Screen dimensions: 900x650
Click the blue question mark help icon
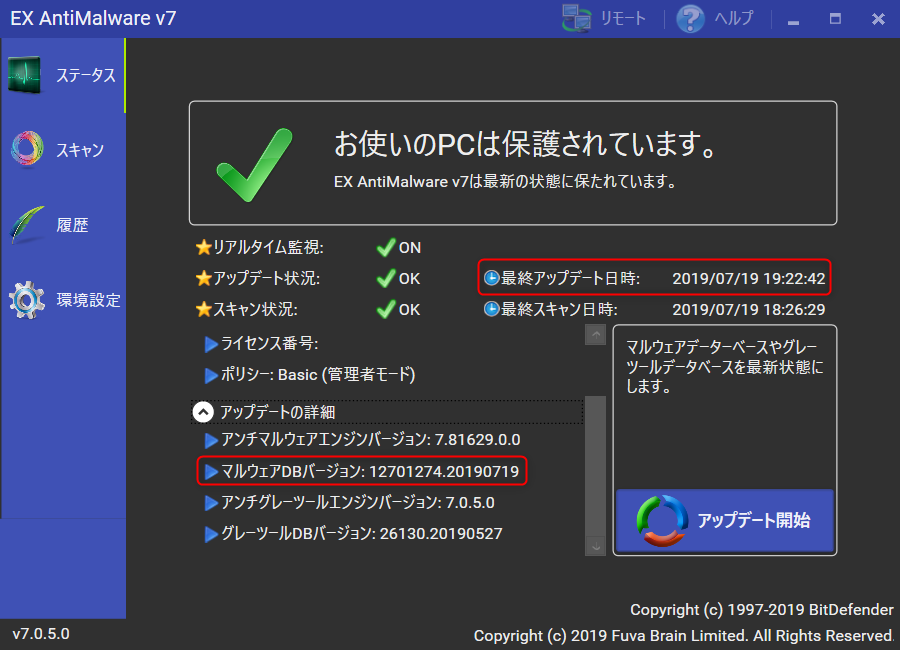690,18
